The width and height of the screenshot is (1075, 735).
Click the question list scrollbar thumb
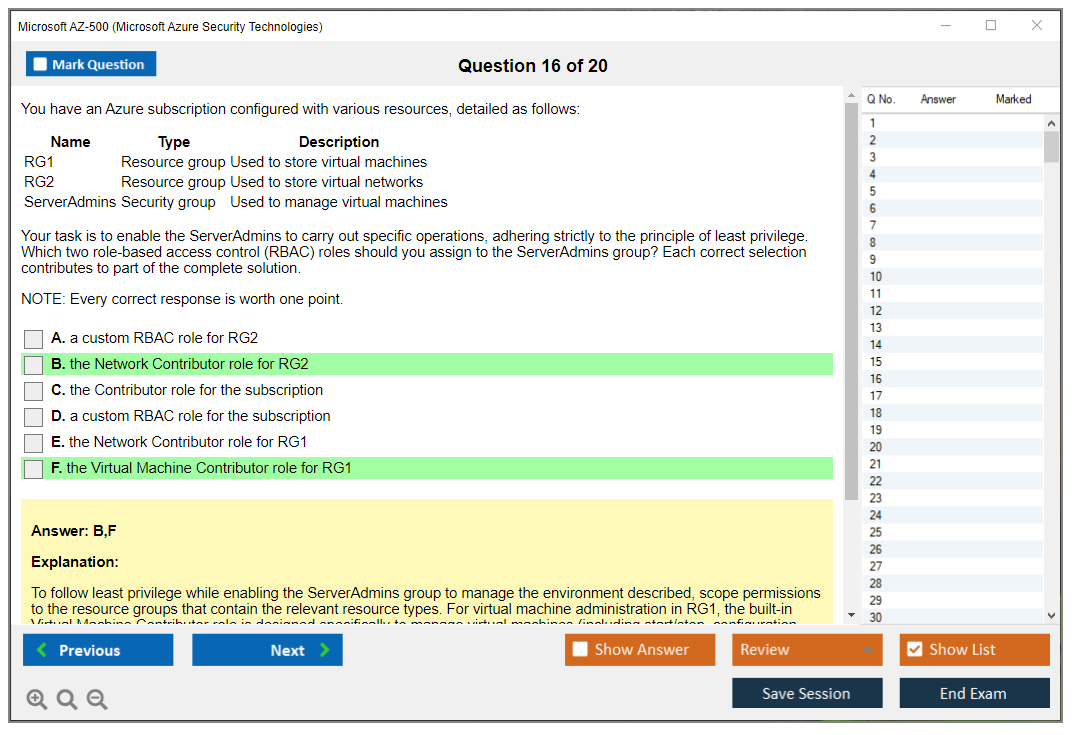tap(1051, 146)
